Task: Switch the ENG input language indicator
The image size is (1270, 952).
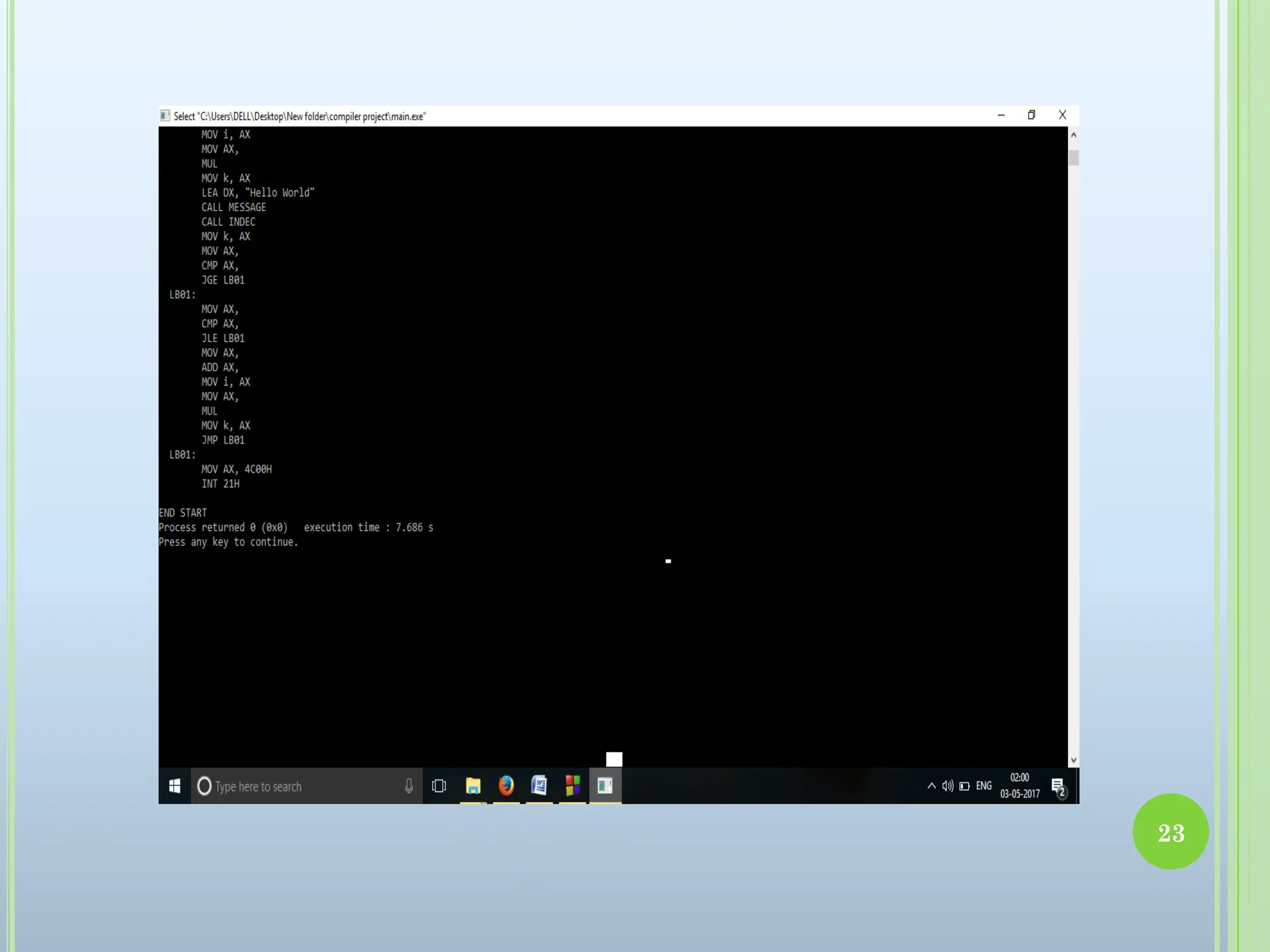Action: [984, 786]
